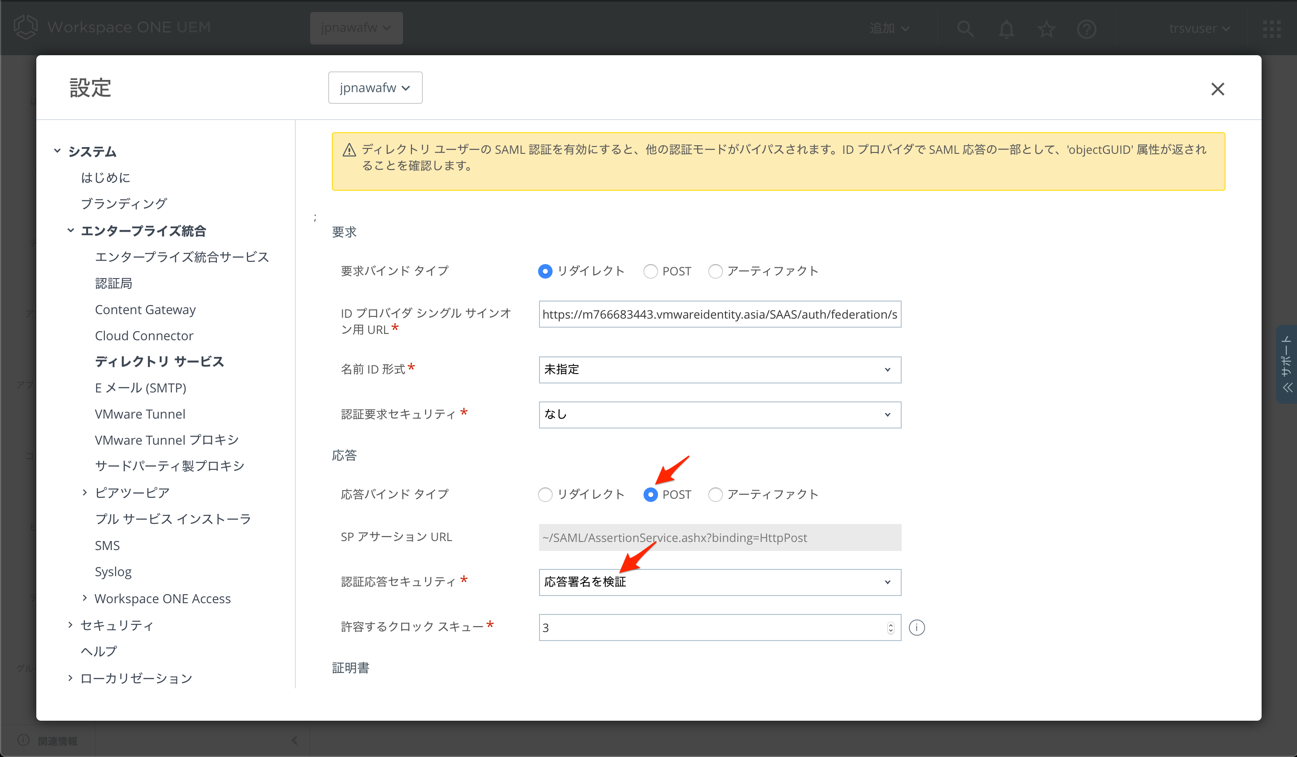Screen dimensions: 1297x757
Task: Open VMware Tunnel プロキシ settings
Action: pos(167,440)
